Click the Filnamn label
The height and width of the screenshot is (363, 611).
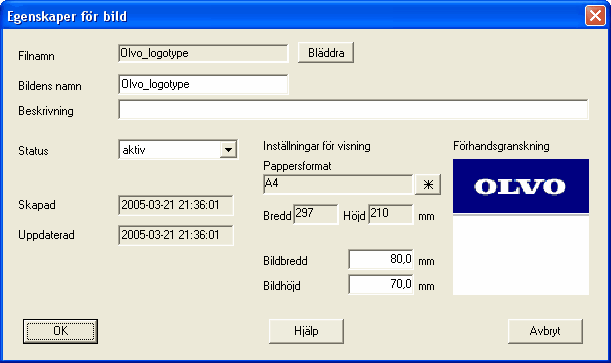pyautogui.click(x=36, y=56)
